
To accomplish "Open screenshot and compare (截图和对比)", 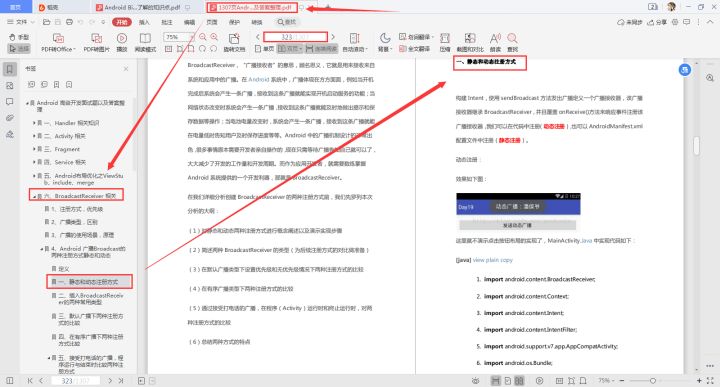I will [x=470, y=43].
